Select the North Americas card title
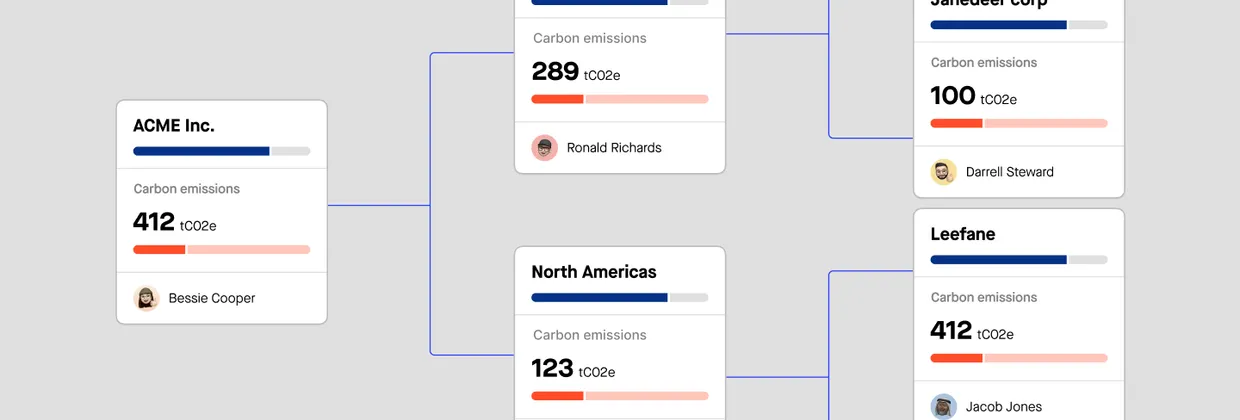 tap(594, 272)
